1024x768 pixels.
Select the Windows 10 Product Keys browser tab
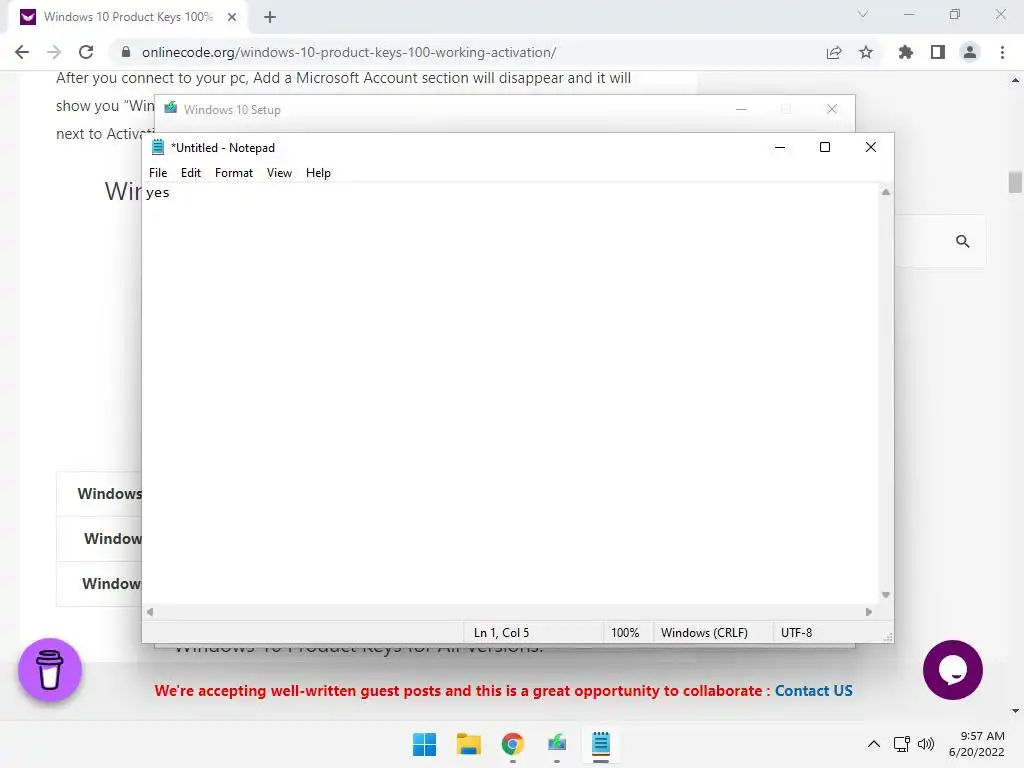point(127,17)
